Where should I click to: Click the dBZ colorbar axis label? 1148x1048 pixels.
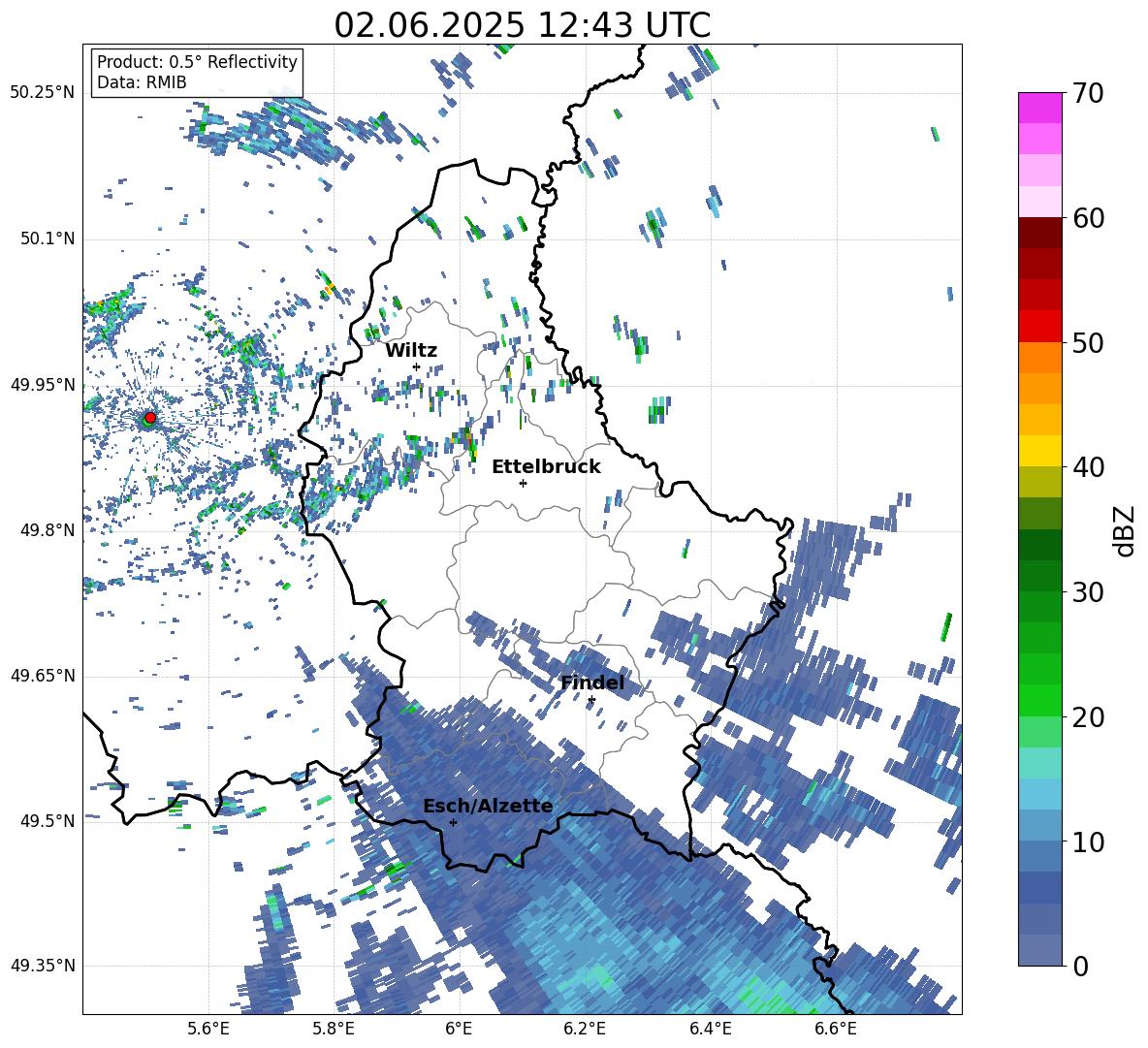click(x=1126, y=530)
